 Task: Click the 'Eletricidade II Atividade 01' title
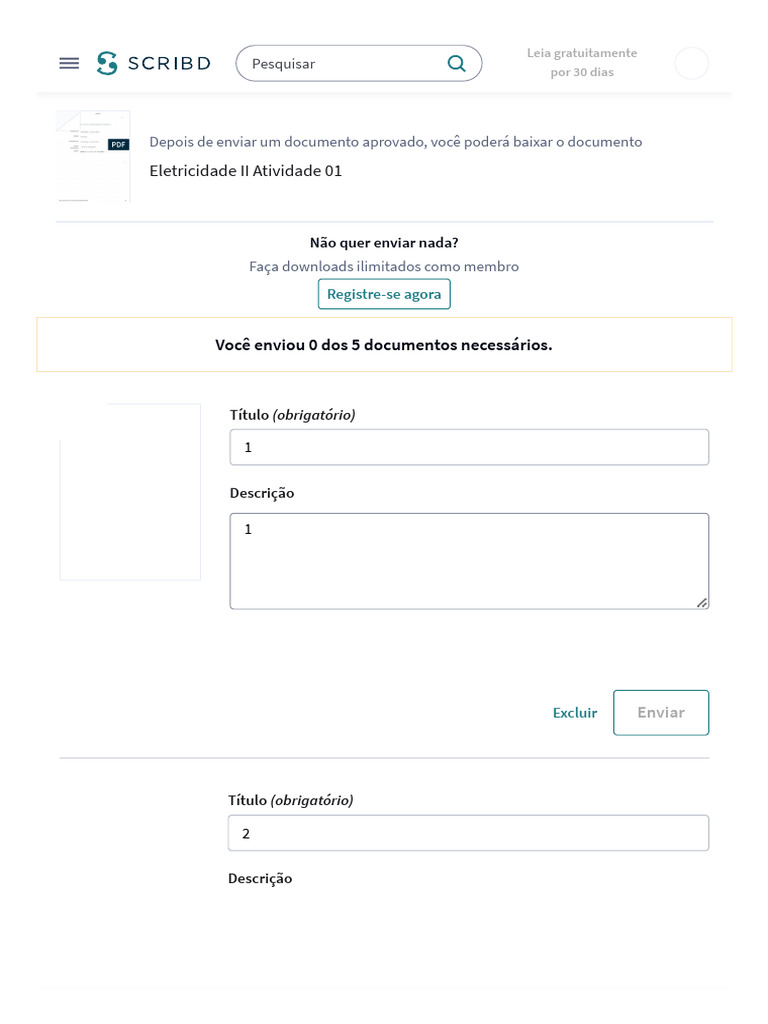(x=246, y=171)
